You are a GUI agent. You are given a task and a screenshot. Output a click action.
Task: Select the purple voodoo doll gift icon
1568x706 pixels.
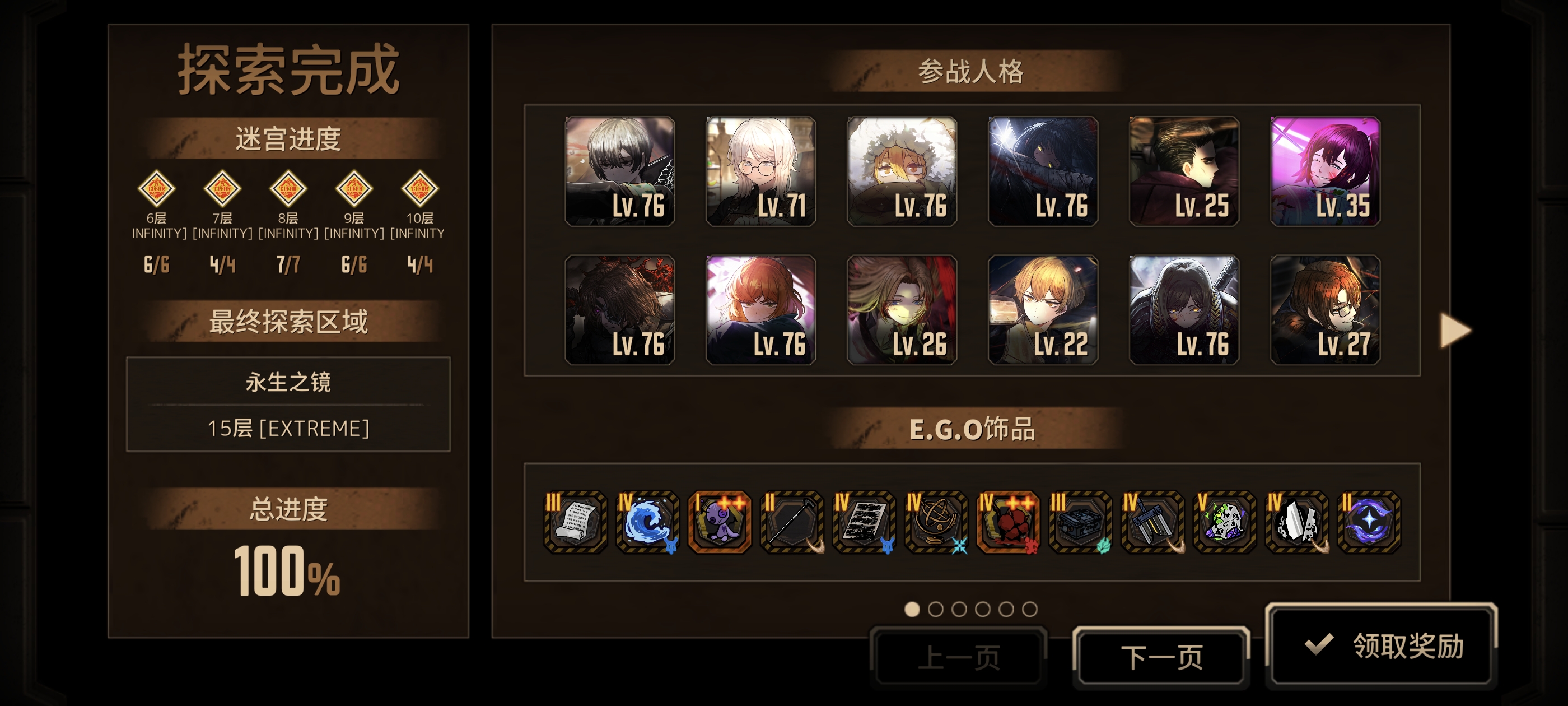click(x=720, y=522)
